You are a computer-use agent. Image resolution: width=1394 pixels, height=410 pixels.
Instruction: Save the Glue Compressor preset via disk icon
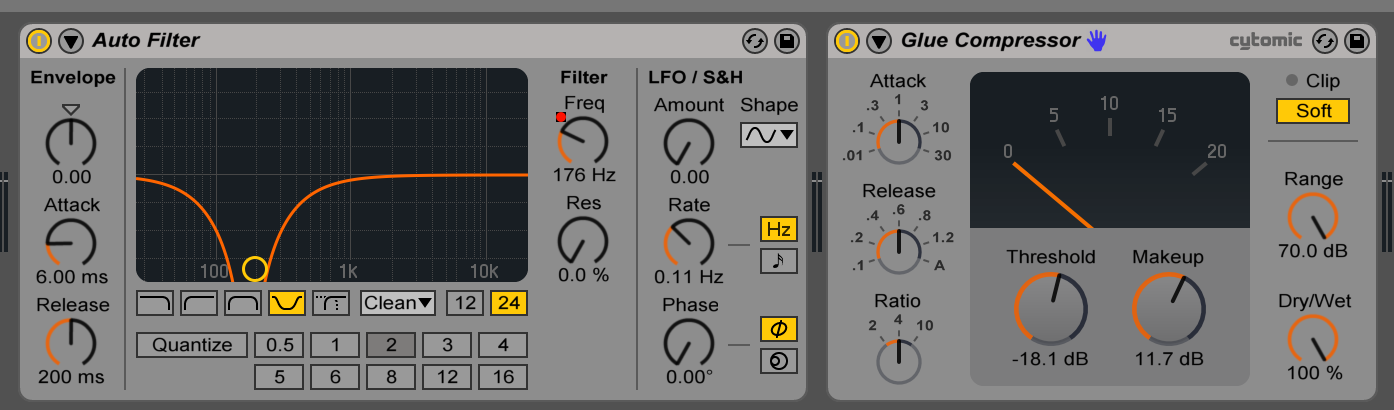(1357, 41)
